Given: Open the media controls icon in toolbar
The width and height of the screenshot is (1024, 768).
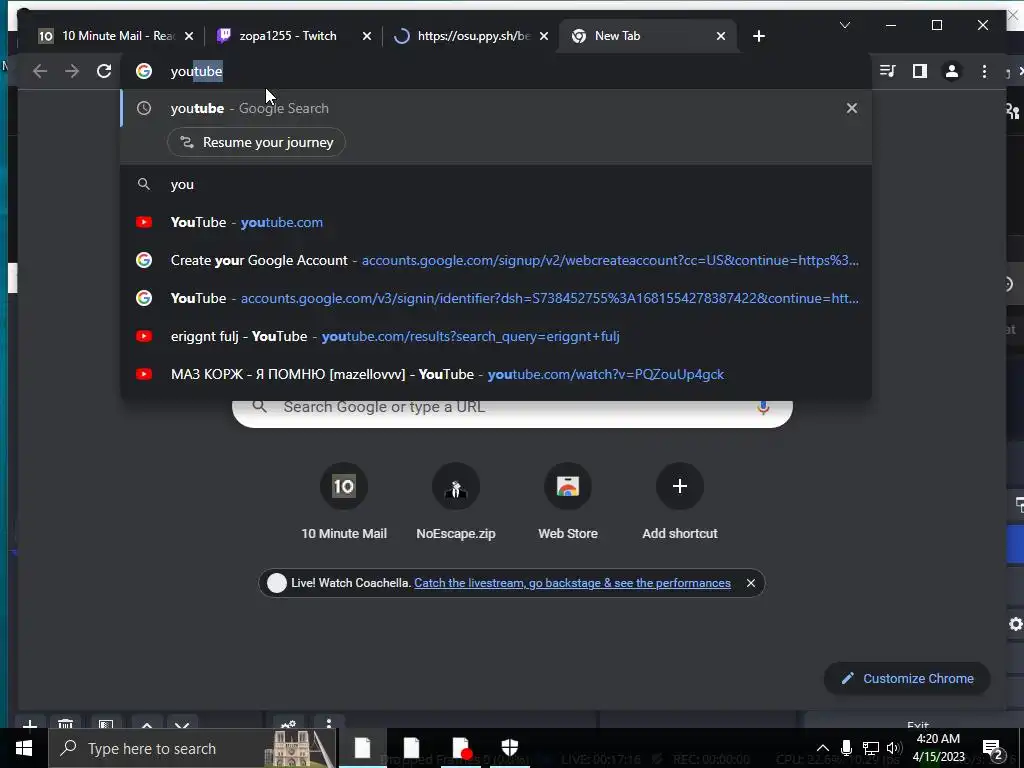Looking at the screenshot, I should click(x=888, y=71).
